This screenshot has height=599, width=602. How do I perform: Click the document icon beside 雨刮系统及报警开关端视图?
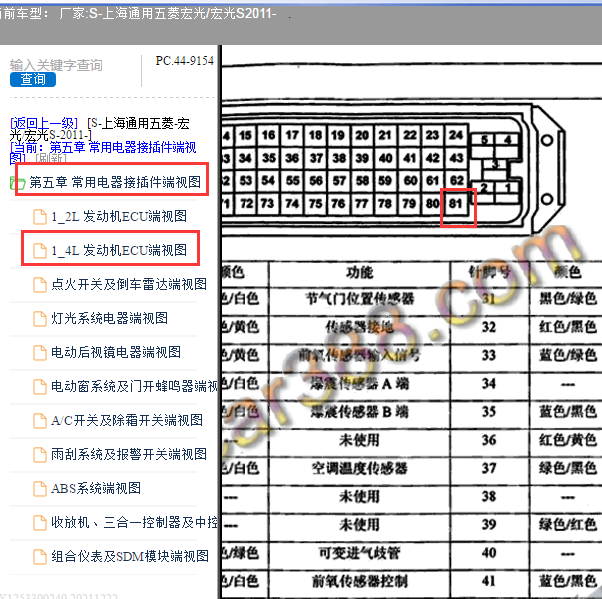tap(40, 455)
